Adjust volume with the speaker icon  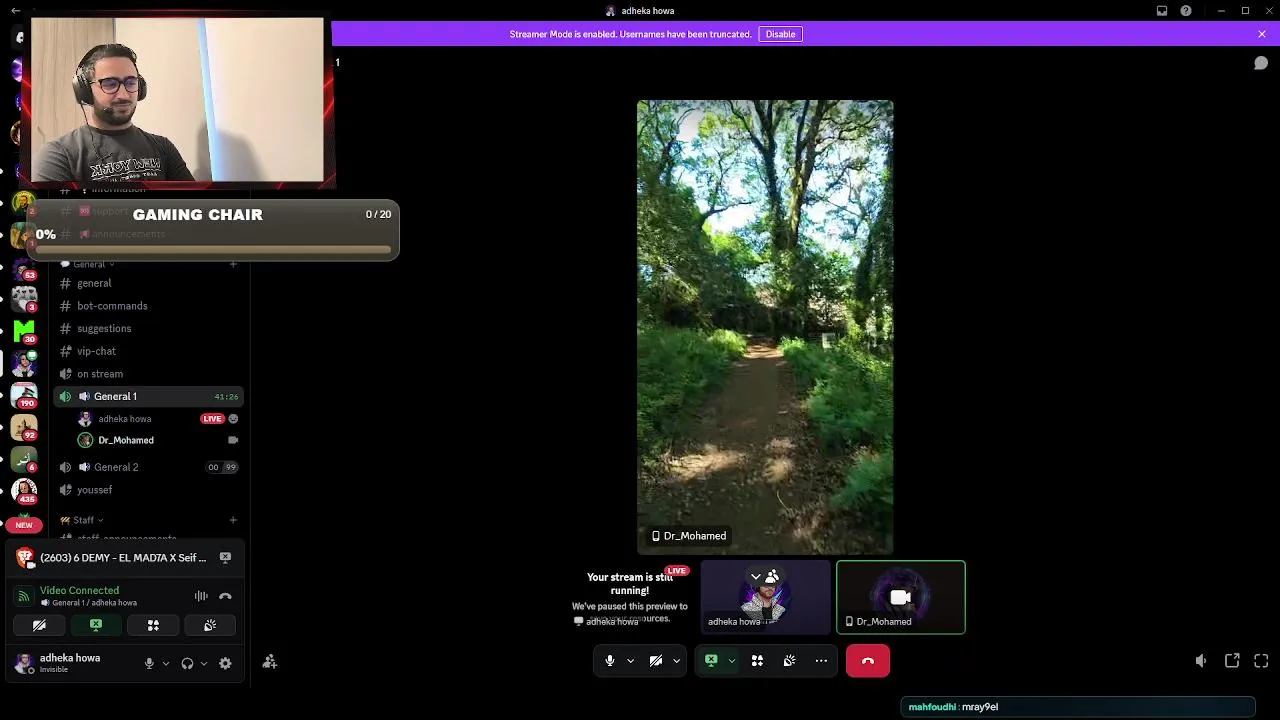1201,661
